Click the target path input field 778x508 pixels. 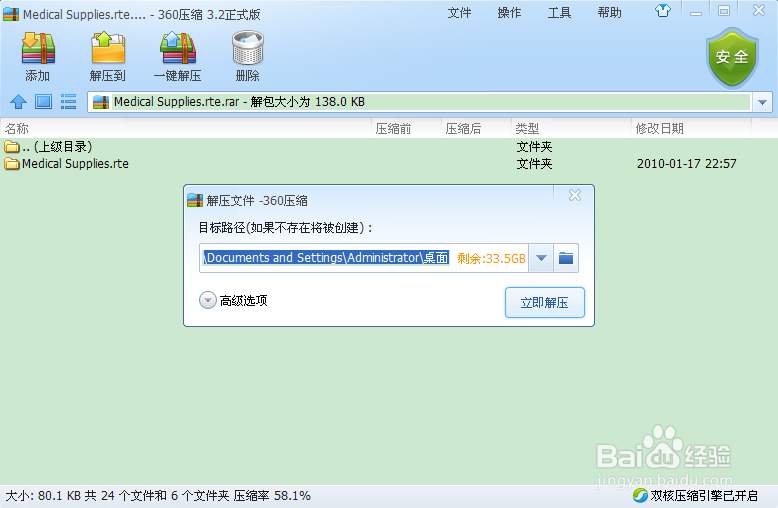pyautogui.click(x=364, y=258)
